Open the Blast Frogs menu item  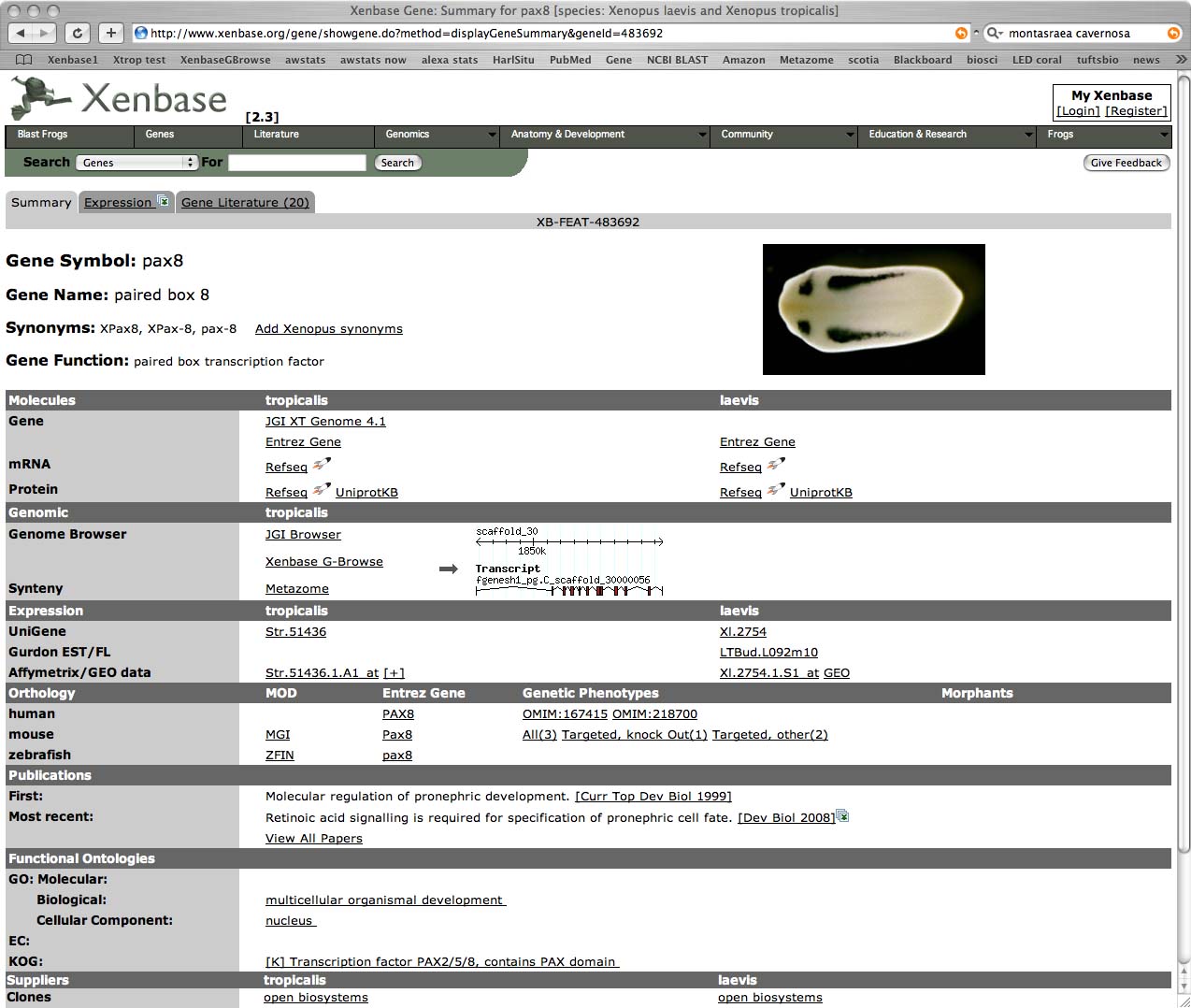[43, 135]
